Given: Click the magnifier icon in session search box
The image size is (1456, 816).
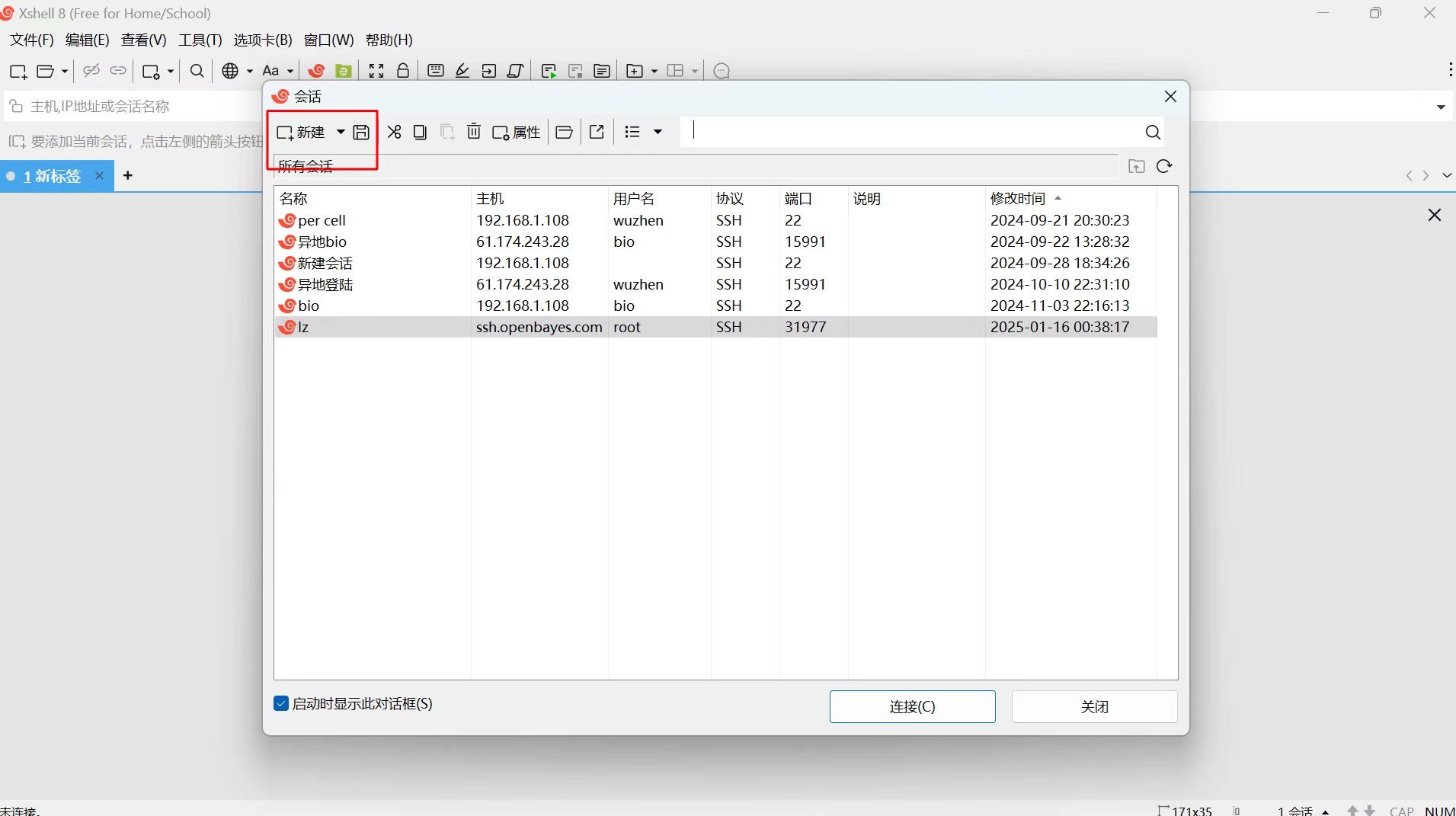Looking at the screenshot, I should point(1153,133).
